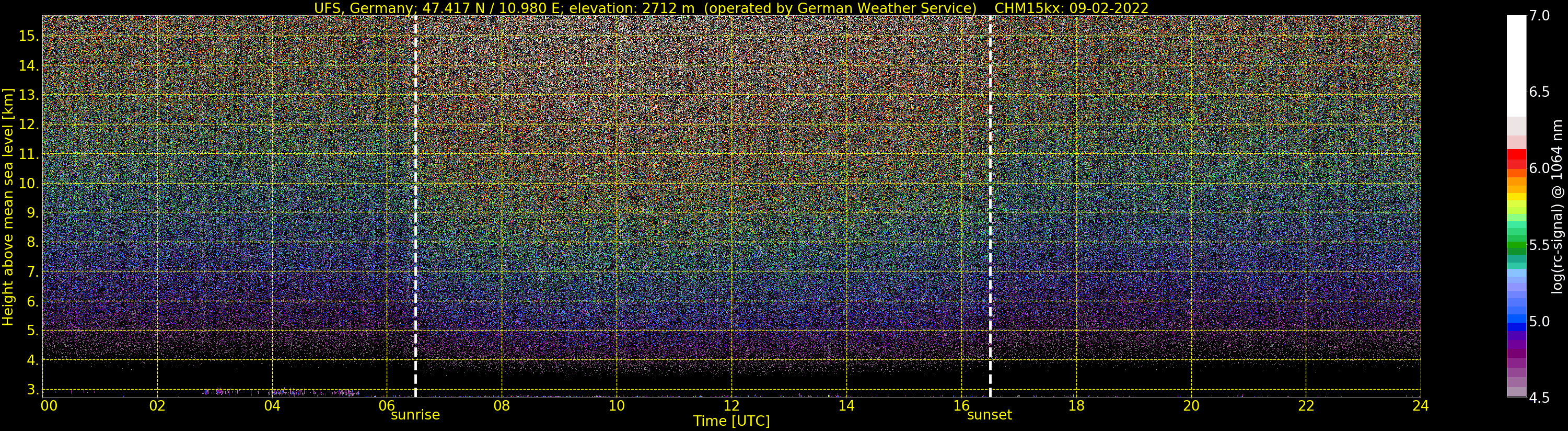
Task: Click the Time [UTC] axis title
Action: [x=731, y=421]
